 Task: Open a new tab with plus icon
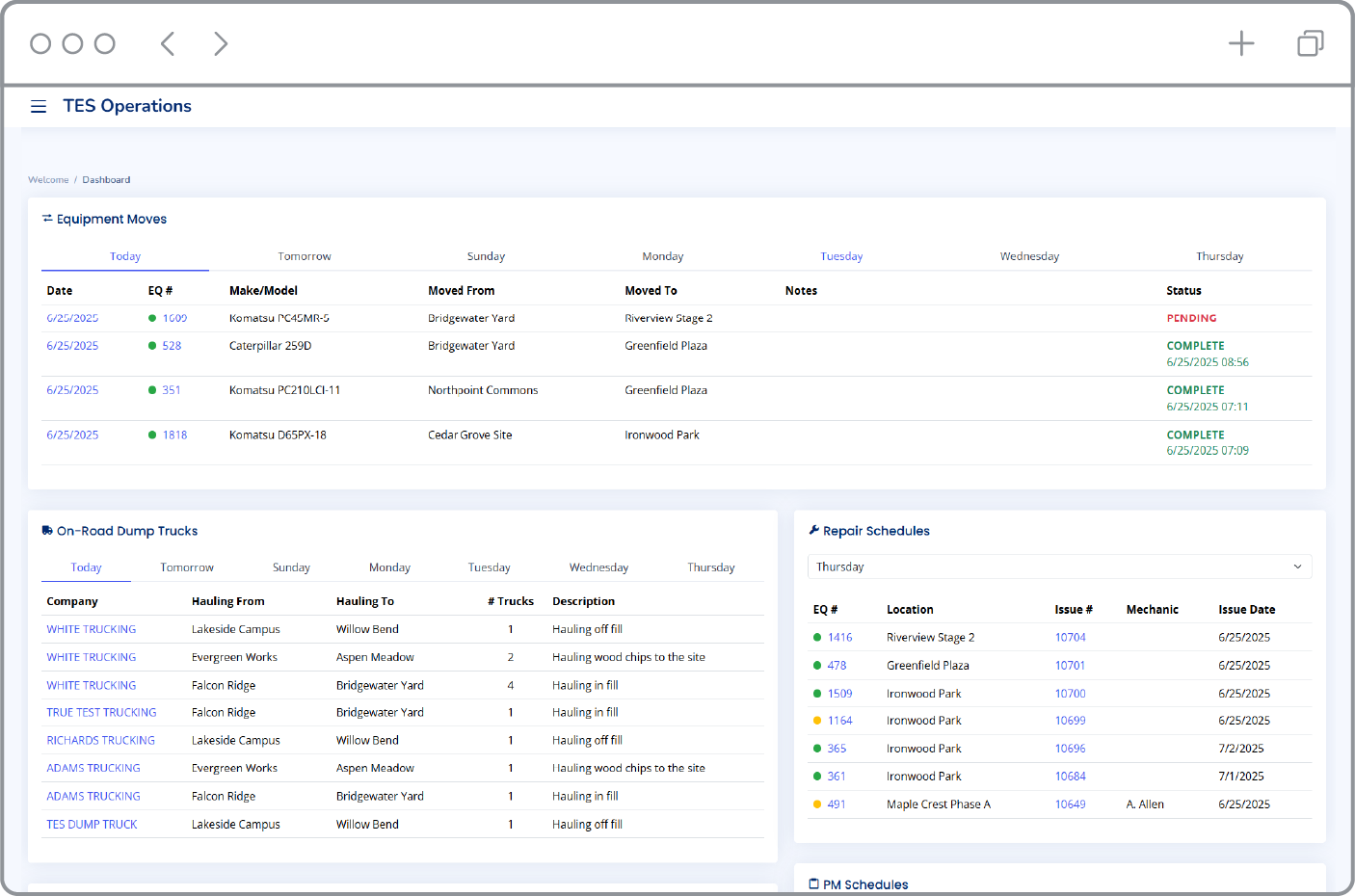(1241, 43)
